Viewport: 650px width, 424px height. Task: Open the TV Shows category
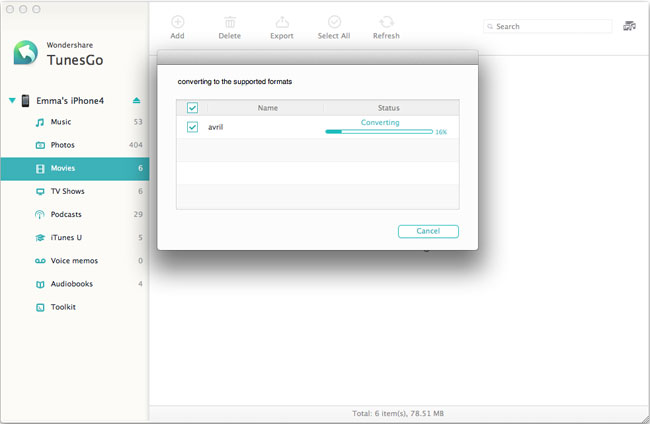(75, 191)
